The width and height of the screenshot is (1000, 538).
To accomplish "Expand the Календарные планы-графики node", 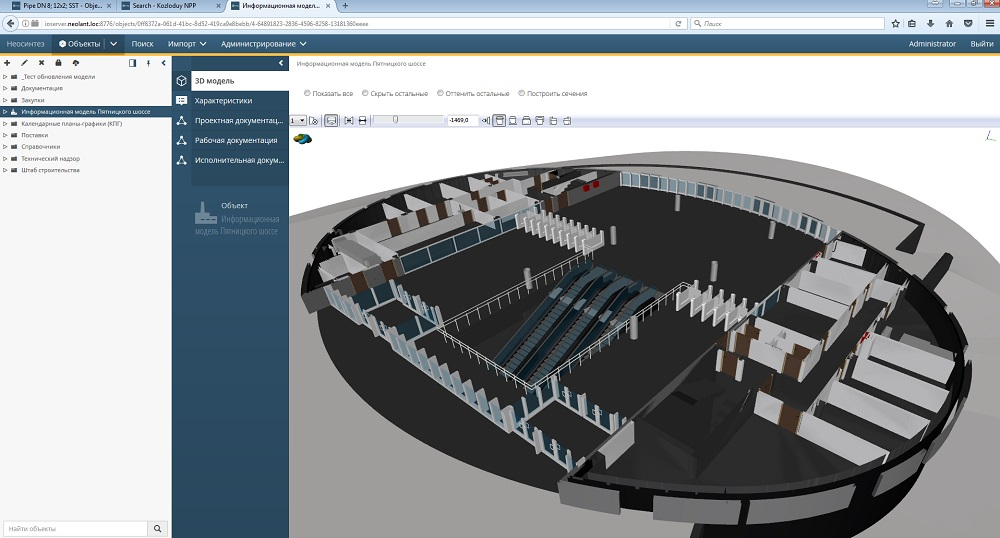I will point(5,124).
